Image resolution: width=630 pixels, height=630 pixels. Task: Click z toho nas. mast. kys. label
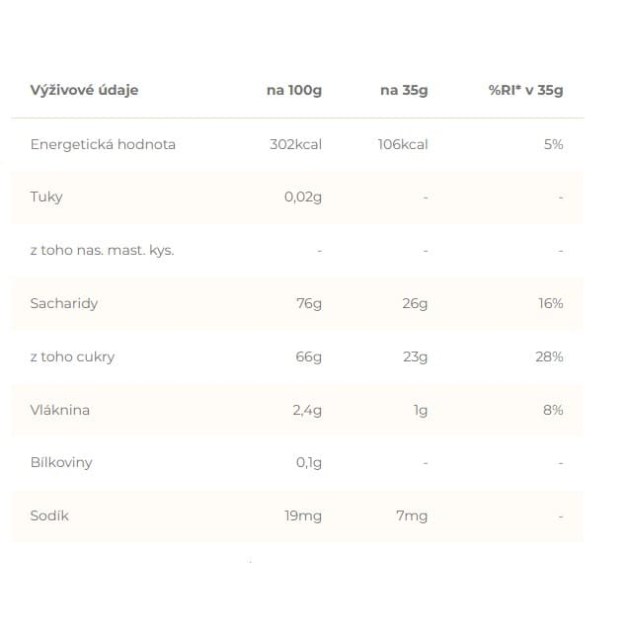(x=102, y=250)
